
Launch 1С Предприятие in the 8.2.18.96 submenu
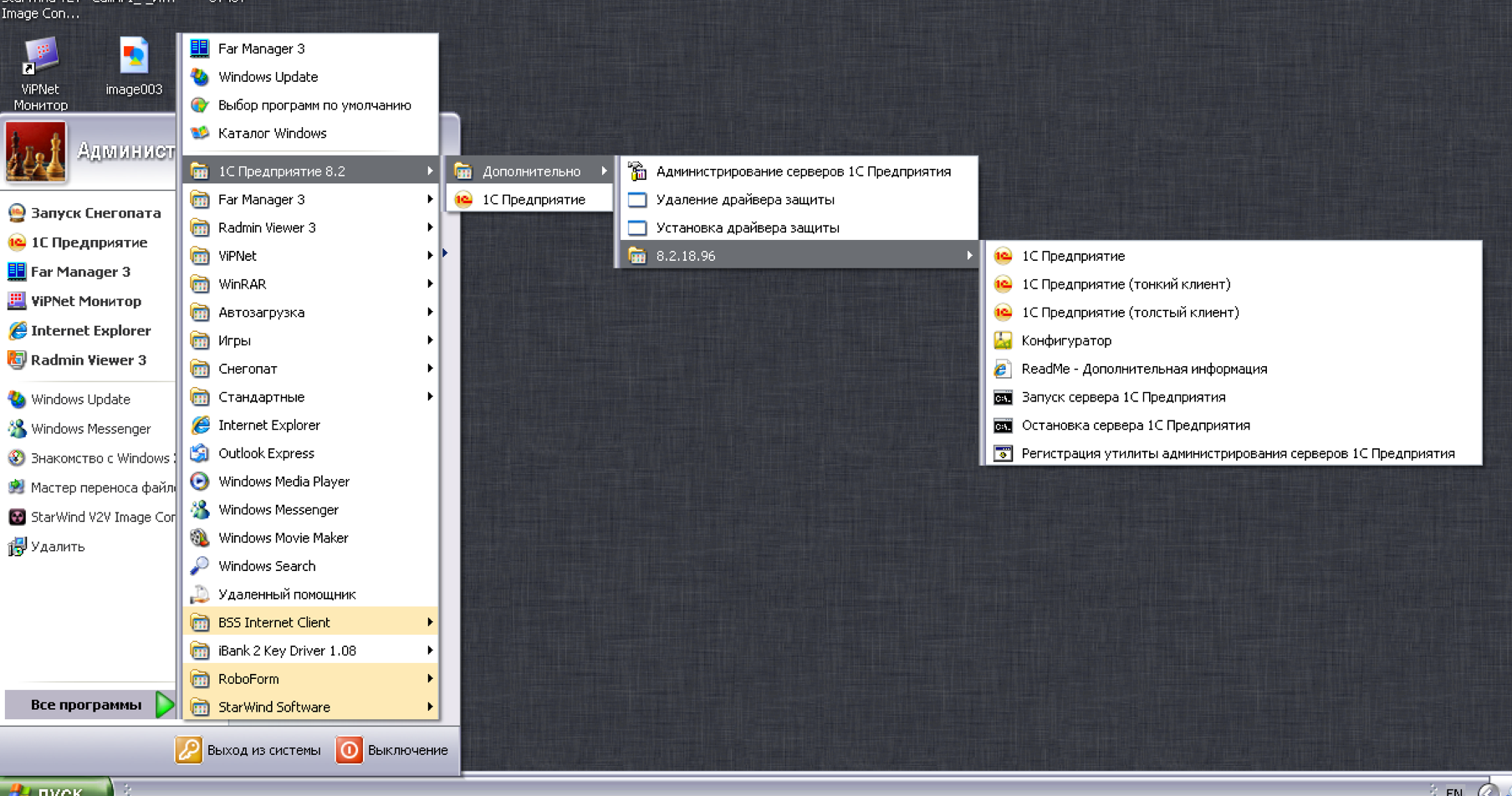coord(1234,256)
